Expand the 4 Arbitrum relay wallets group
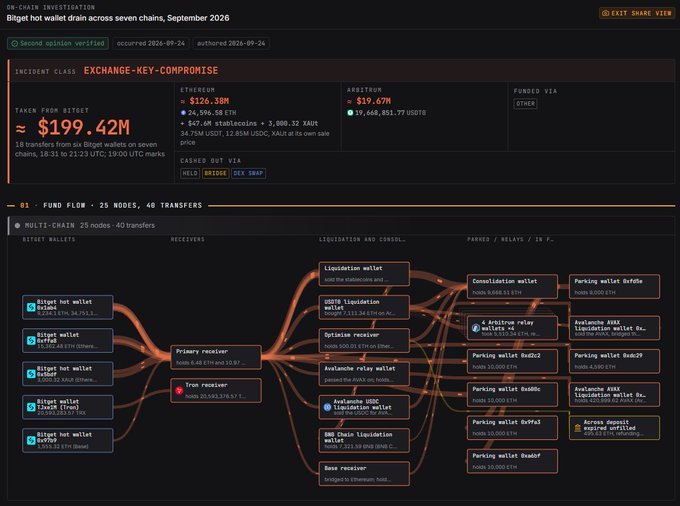 [513, 328]
